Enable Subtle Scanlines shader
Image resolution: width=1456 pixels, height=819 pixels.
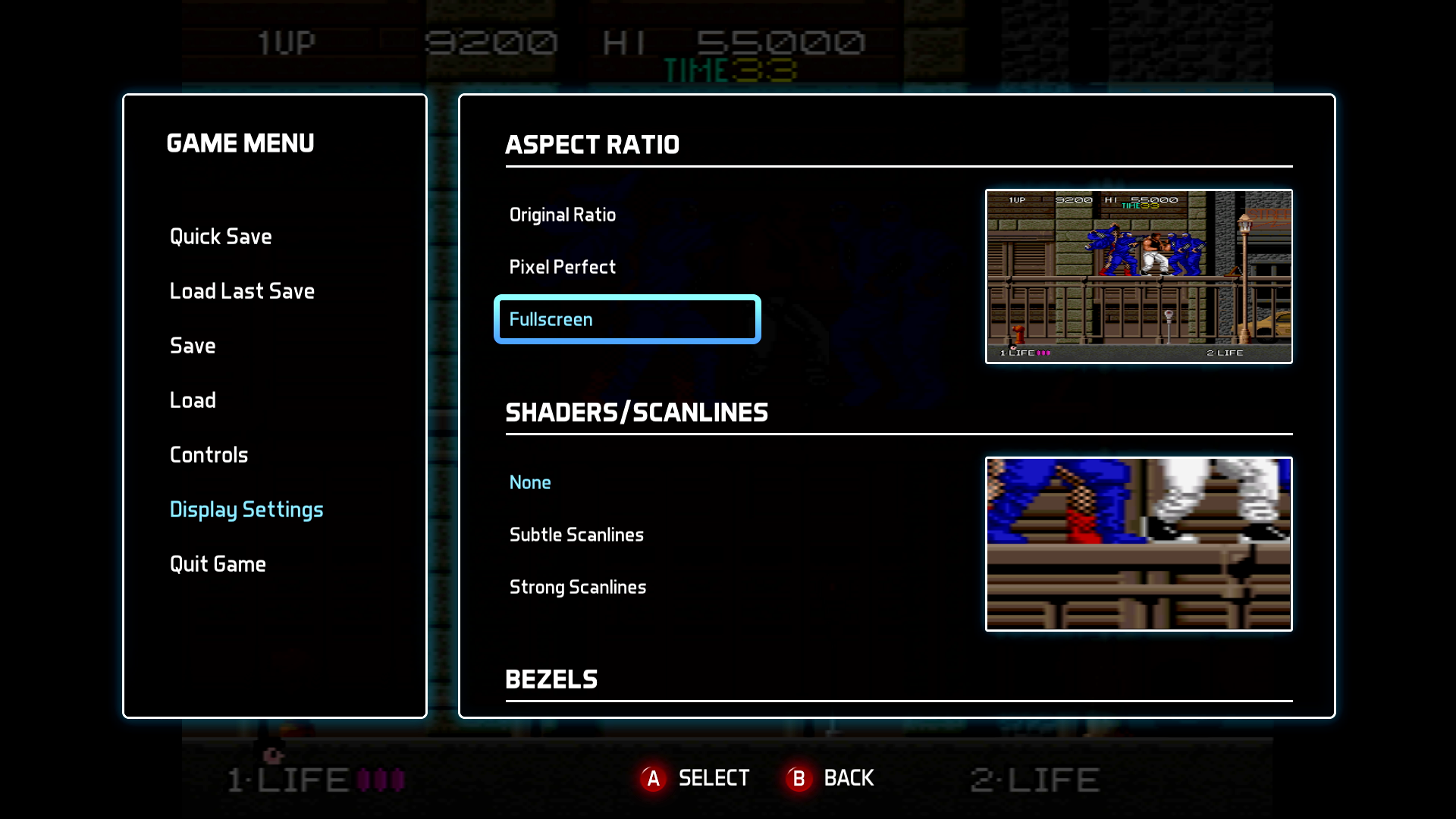575,534
